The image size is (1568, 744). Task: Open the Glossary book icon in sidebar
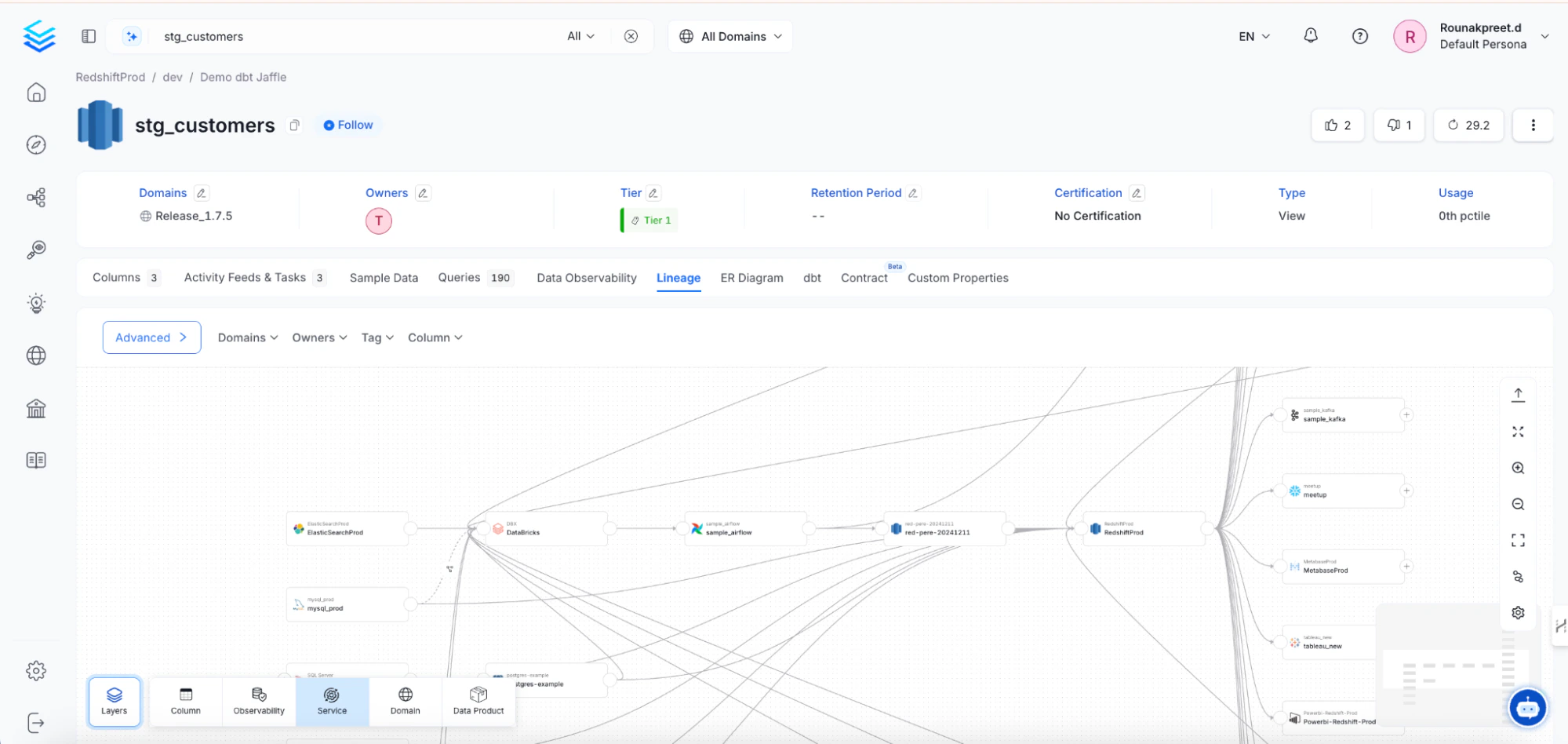pyautogui.click(x=36, y=461)
